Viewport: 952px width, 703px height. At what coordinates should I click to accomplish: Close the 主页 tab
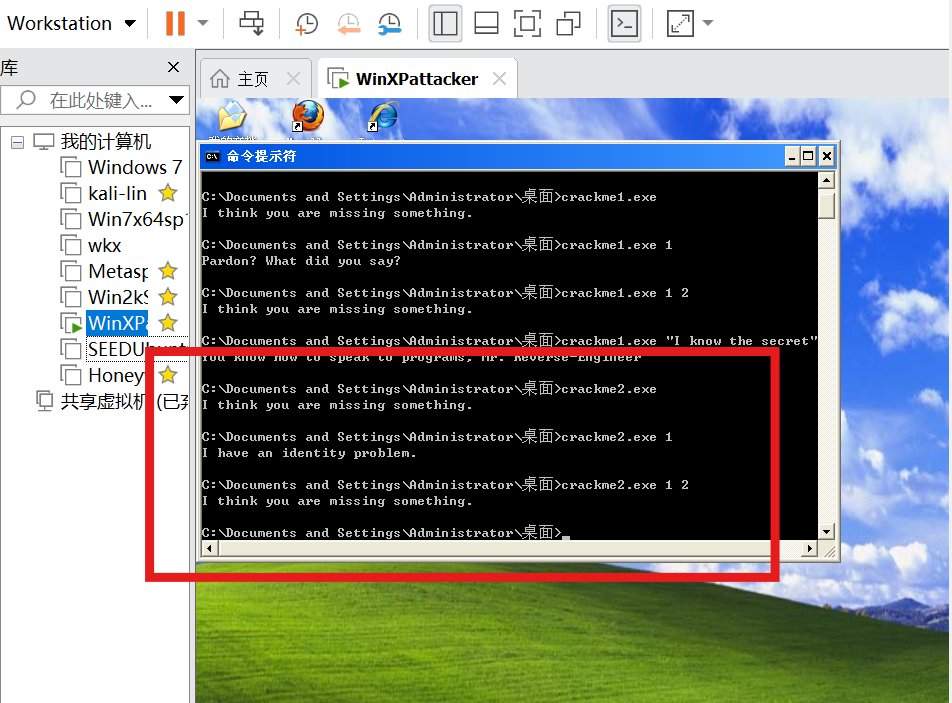(293, 78)
